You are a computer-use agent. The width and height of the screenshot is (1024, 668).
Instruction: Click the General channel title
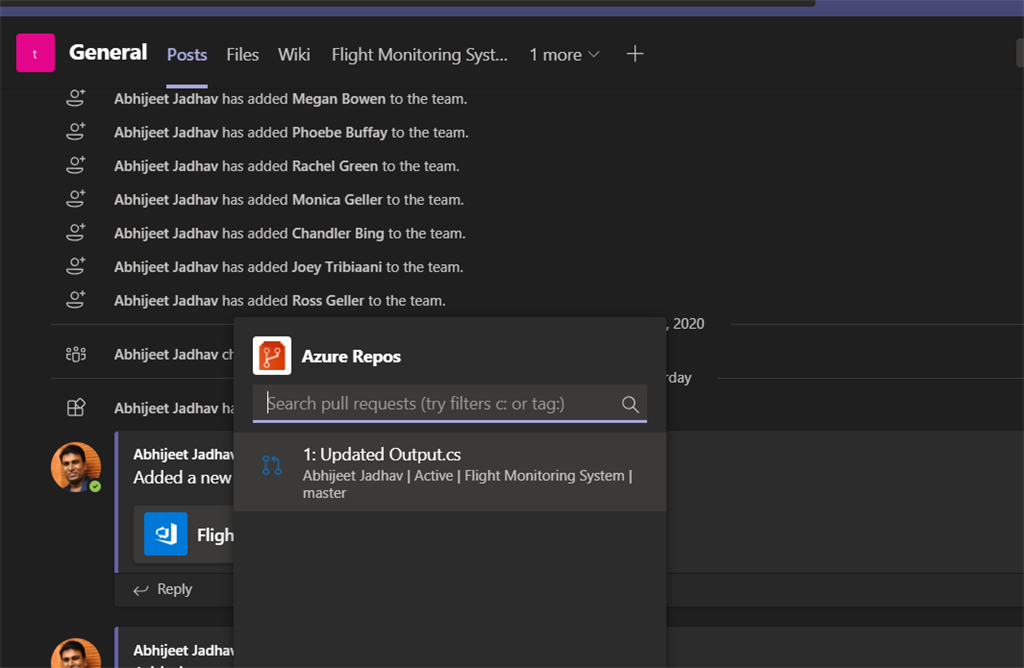coord(108,53)
